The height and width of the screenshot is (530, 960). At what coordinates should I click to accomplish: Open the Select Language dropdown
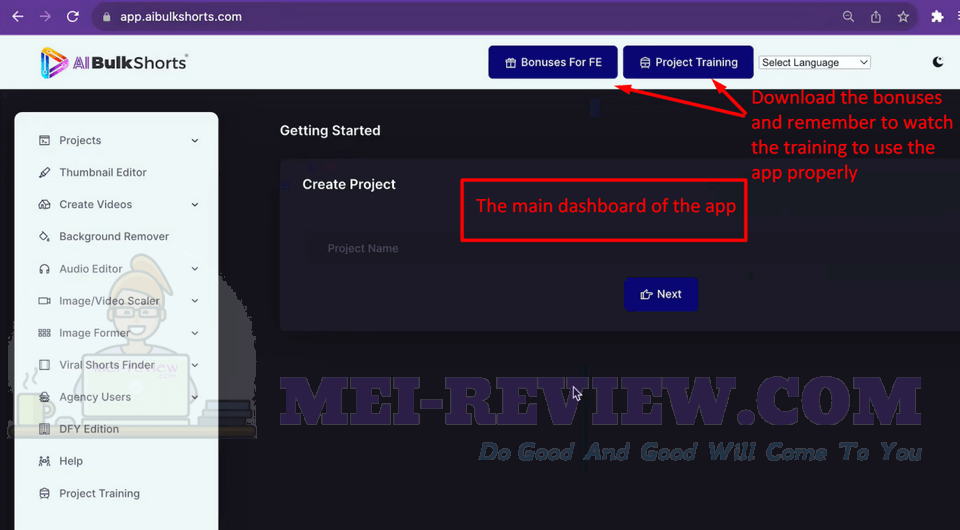click(x=814, y=62)
